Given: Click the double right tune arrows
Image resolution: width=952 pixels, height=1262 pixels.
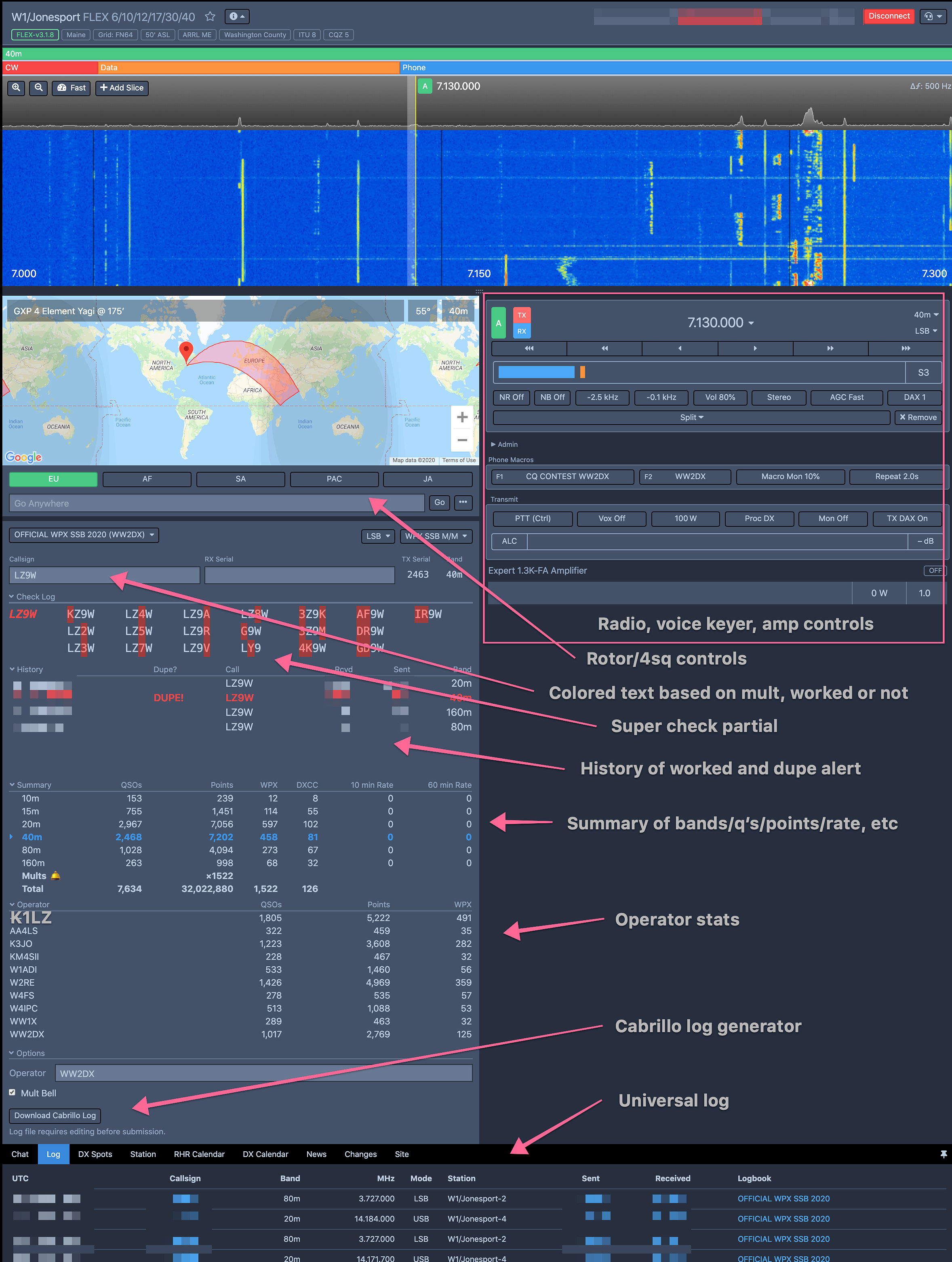Looking at the screenshot, I should tap(830, 348).
